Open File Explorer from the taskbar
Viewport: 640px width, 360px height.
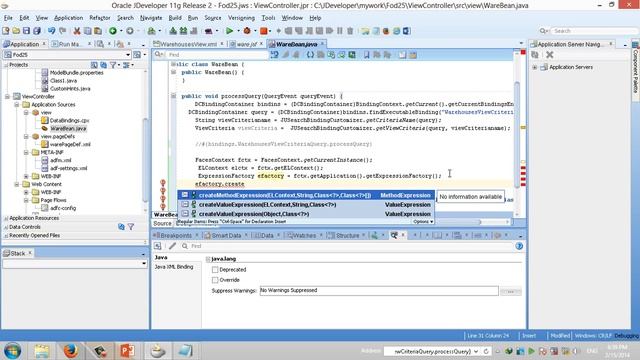tap(42, 351)
